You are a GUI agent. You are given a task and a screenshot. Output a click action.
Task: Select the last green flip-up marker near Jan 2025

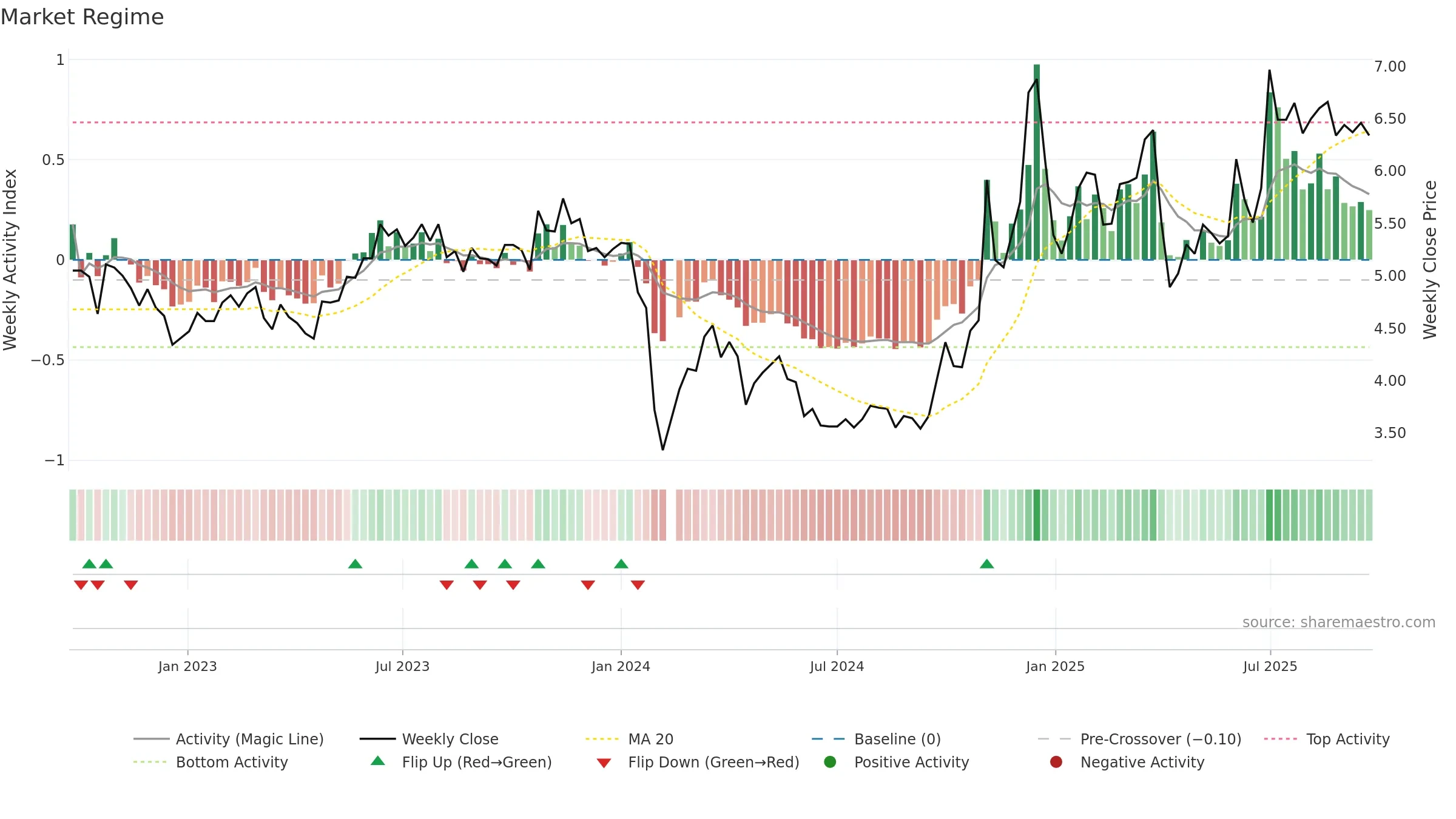click(x=987, y=564)
